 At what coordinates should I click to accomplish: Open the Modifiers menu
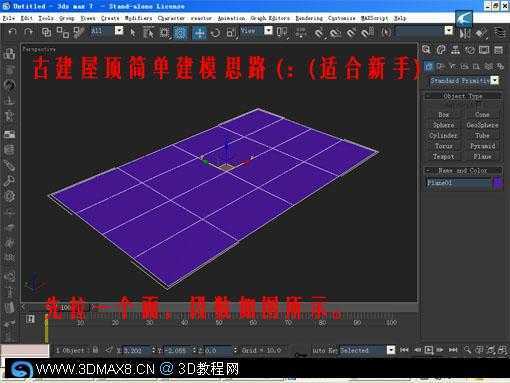[138, 18]
